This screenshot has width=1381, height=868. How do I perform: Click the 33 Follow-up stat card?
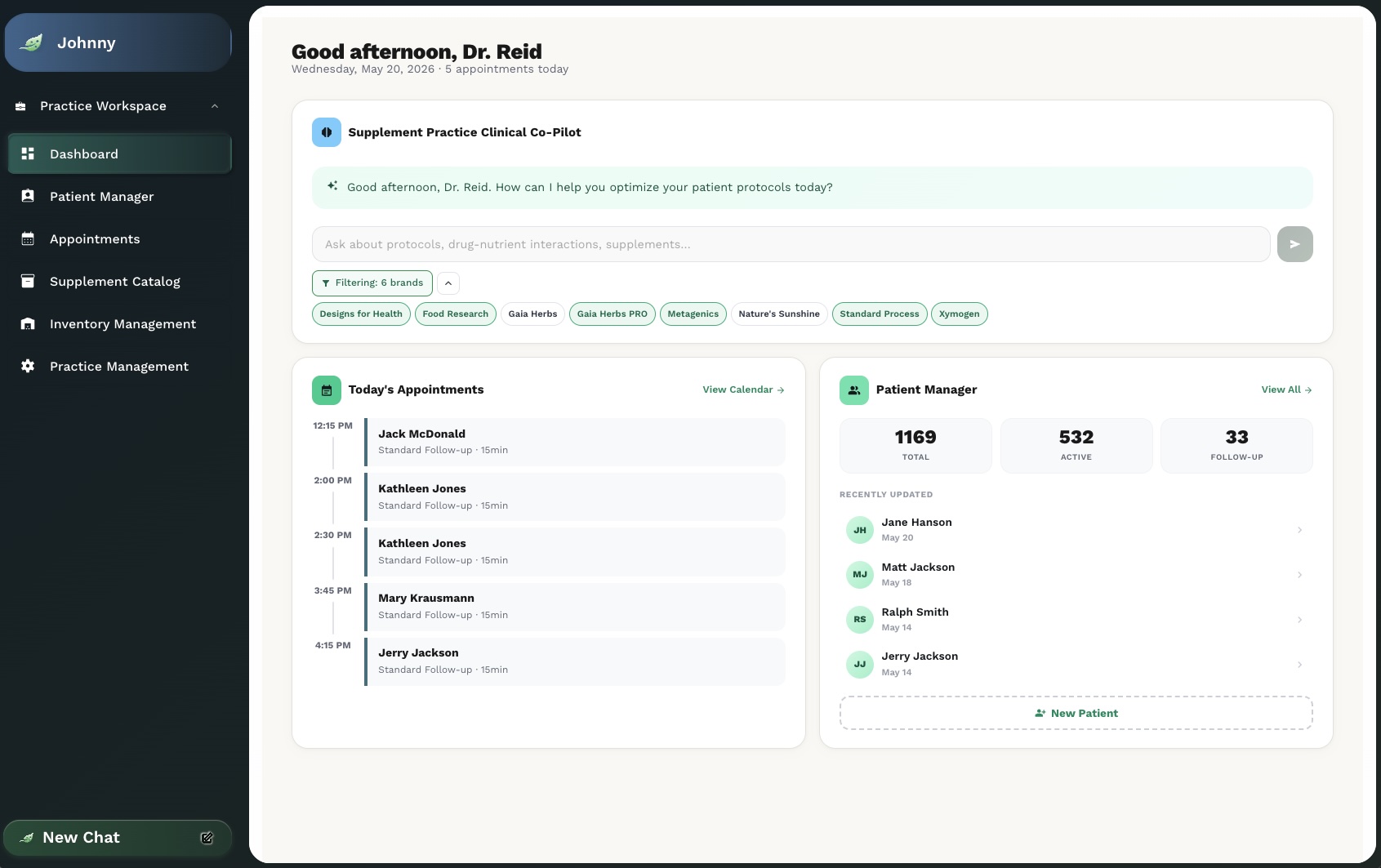pyautogui.click(x=1236, y=446)
